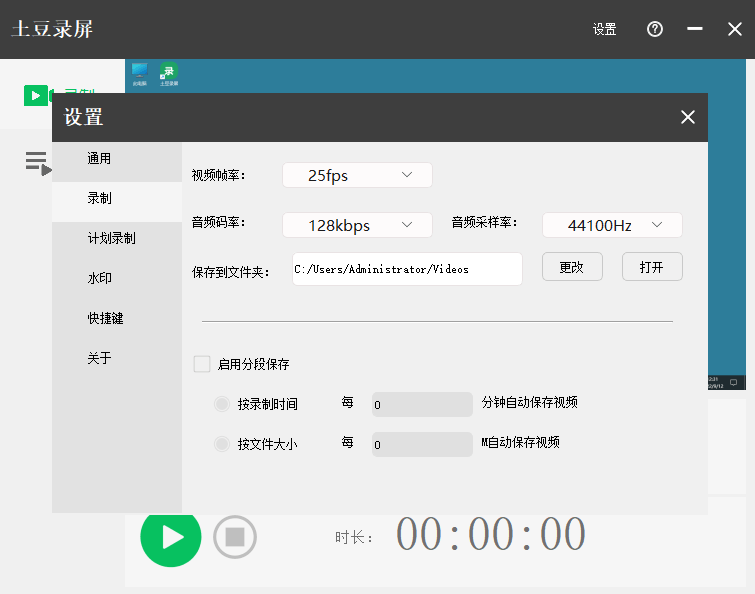Click the computer desktop icon in preview
755x594 pixels.
click(140, 75)
